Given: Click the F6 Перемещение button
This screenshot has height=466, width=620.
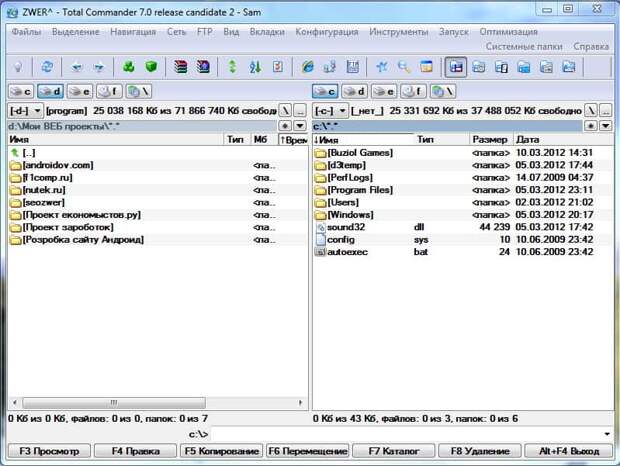Looking at the screenshot, I should tap(308, 451).
